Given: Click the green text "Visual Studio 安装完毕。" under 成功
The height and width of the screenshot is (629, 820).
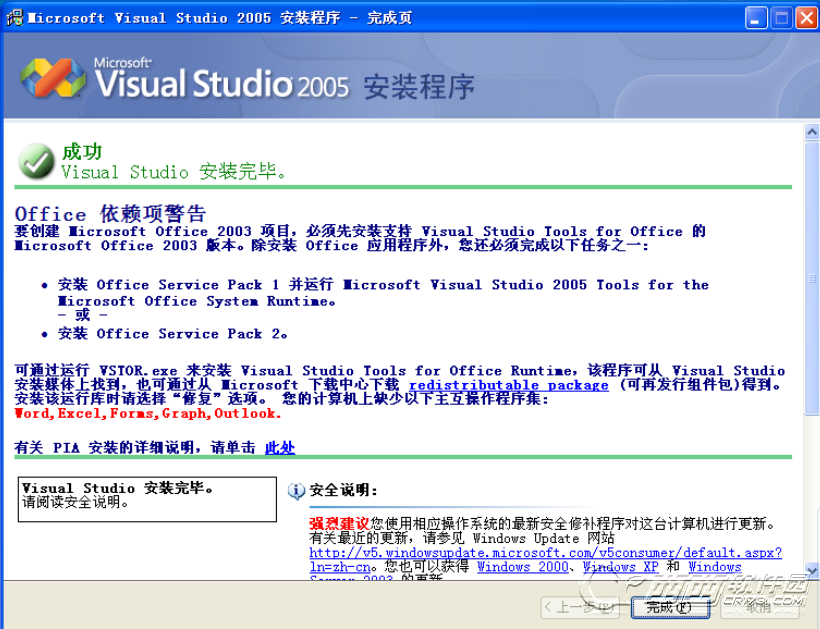Looking at the screenshot, I should [174, 171].
